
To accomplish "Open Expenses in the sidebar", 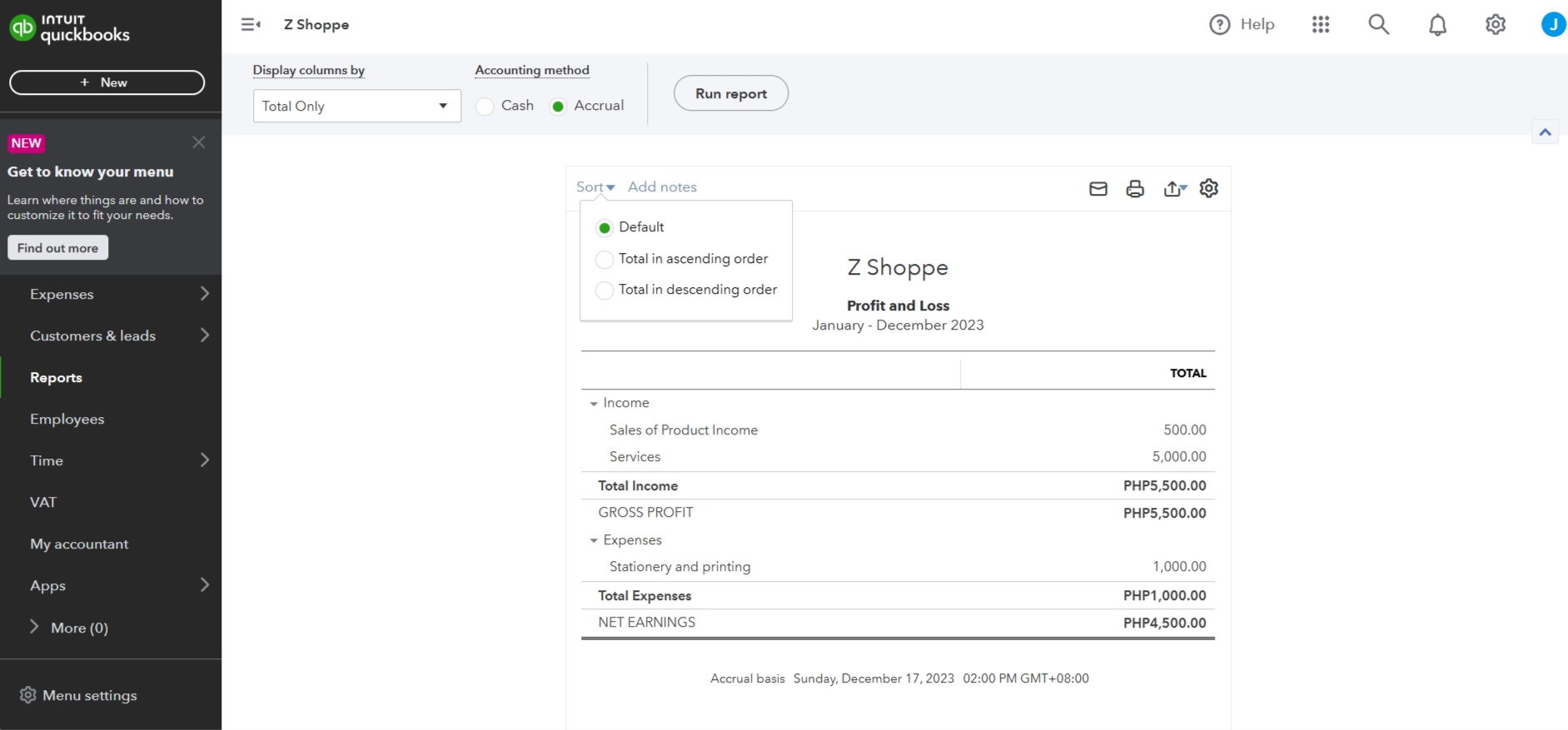I will (62, 295).
